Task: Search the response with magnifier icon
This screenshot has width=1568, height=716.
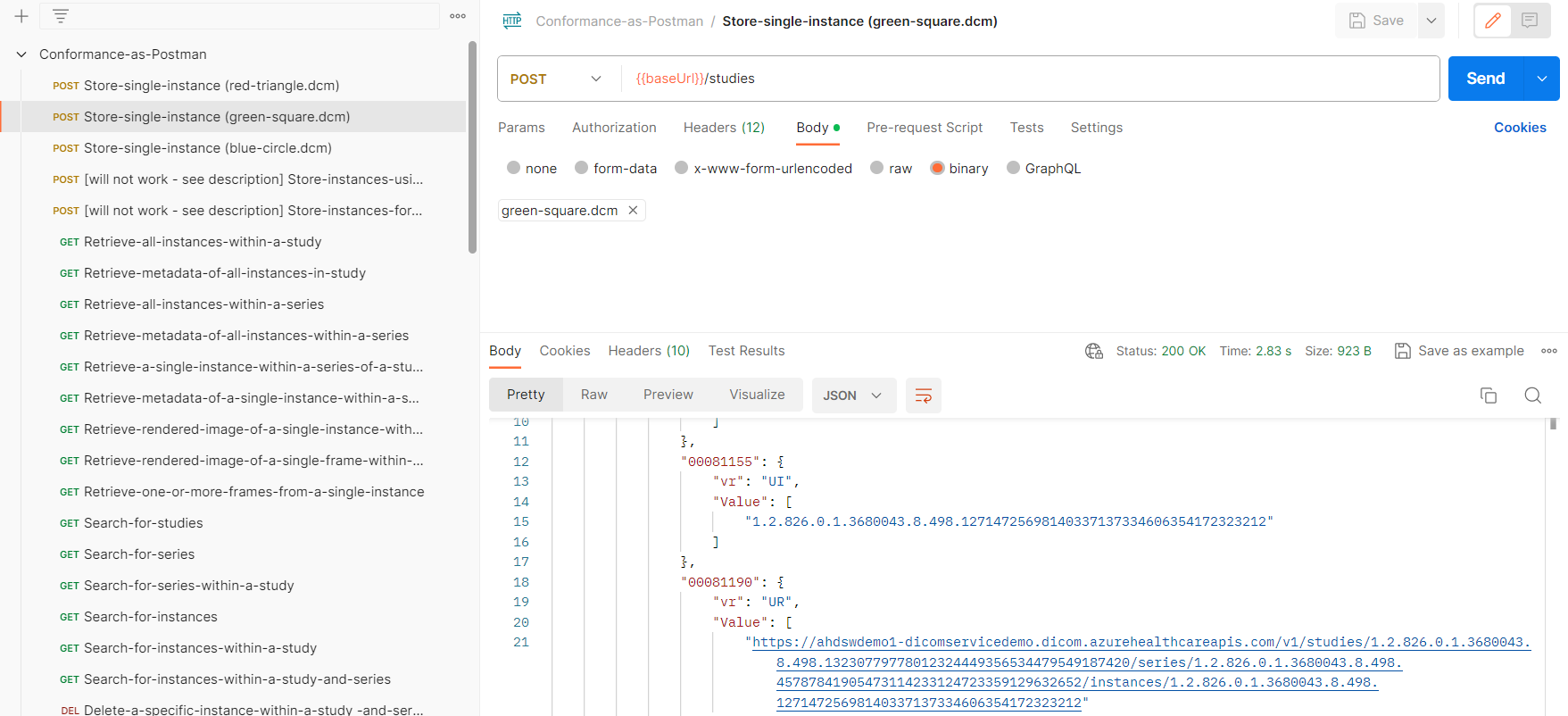Action: (x=1533, y=395)
